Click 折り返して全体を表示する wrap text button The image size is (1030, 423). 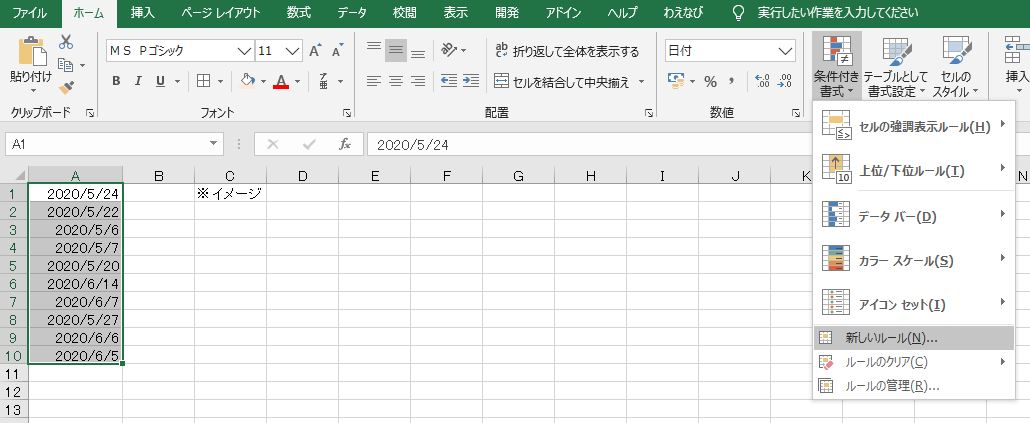click(567, 51)
